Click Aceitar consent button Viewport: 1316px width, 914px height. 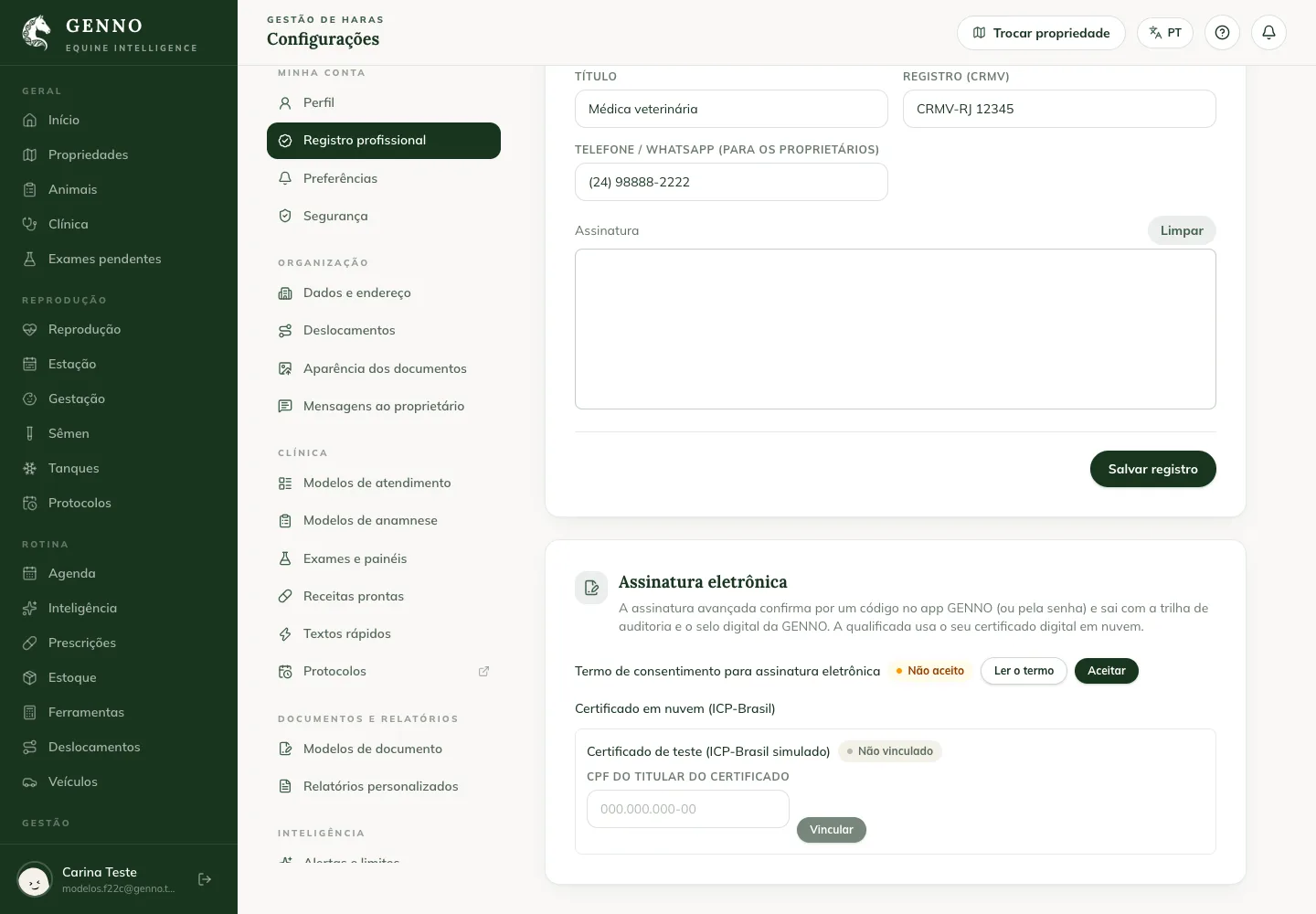tap(1106, 671)
